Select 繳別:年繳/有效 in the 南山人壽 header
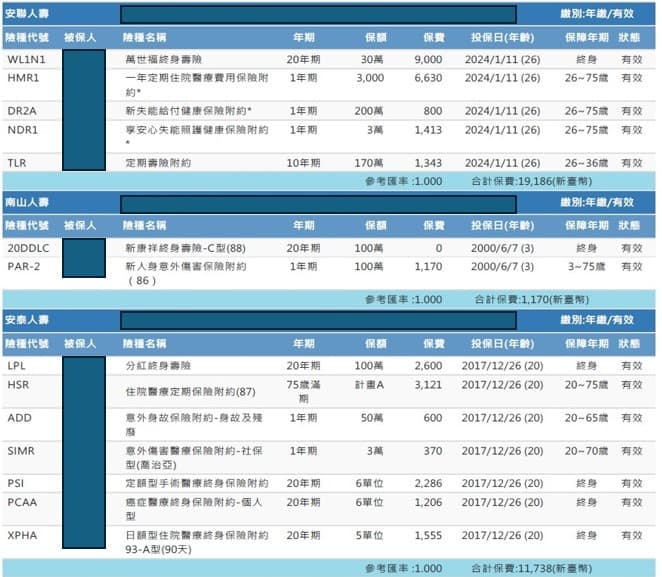This screenshot has width=662, height=577. click(597, 202)
